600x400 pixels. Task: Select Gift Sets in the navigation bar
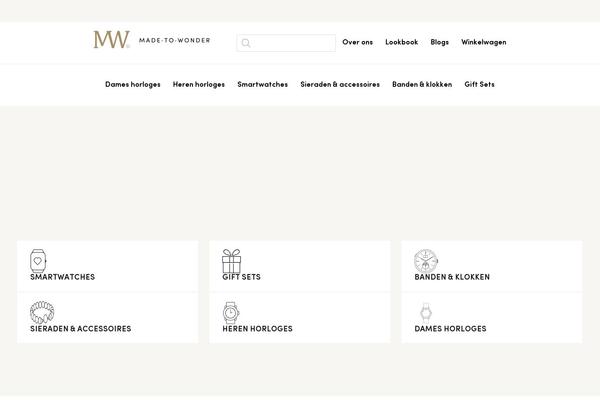pos(479,85)
